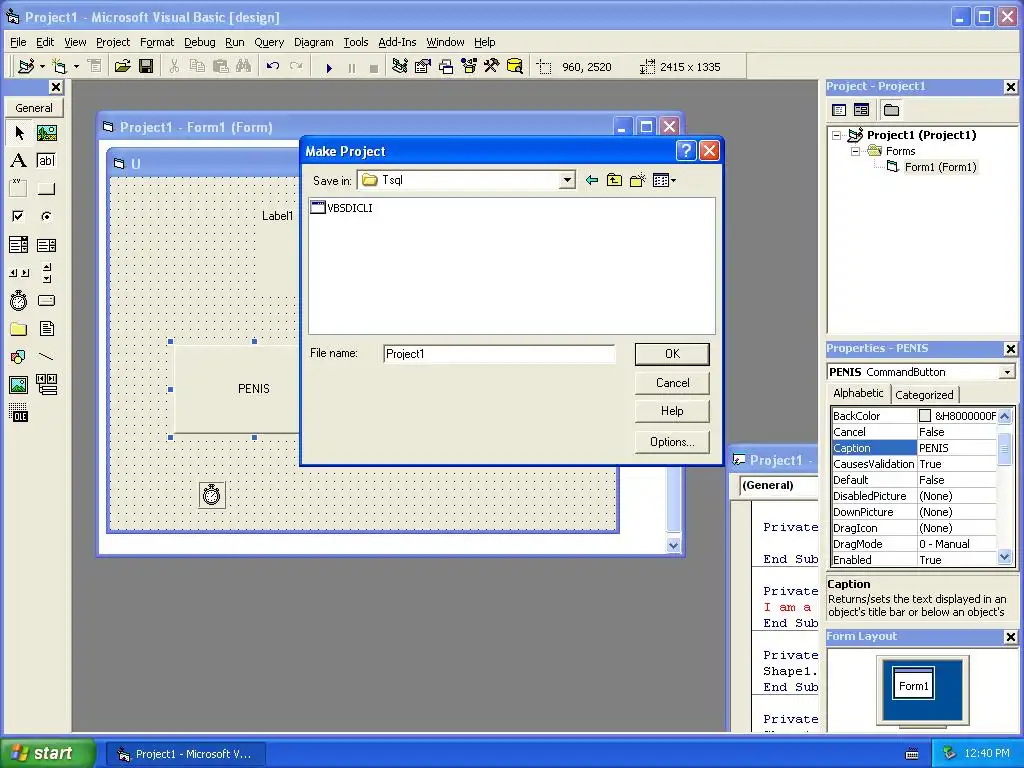1024x768 pixels.
Task: Click the Help button in dialog
Action: 672,411
